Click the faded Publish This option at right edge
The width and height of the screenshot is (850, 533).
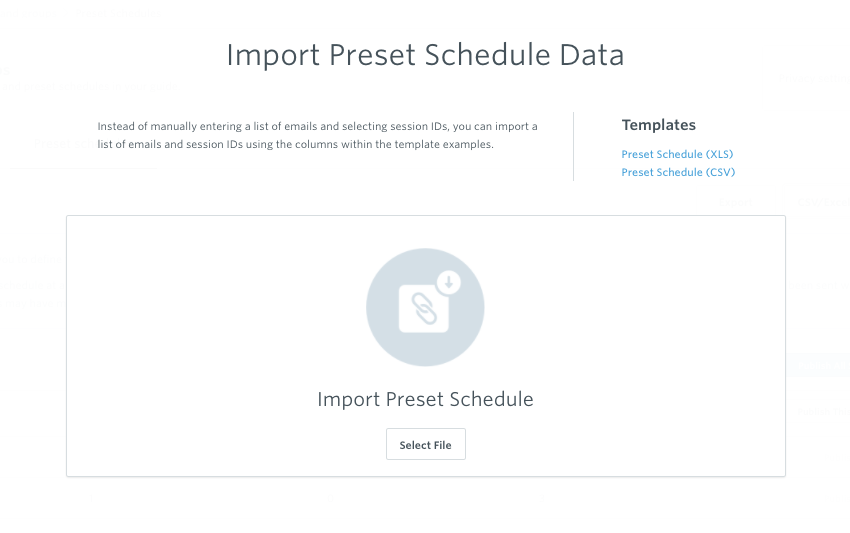(823, 412)
